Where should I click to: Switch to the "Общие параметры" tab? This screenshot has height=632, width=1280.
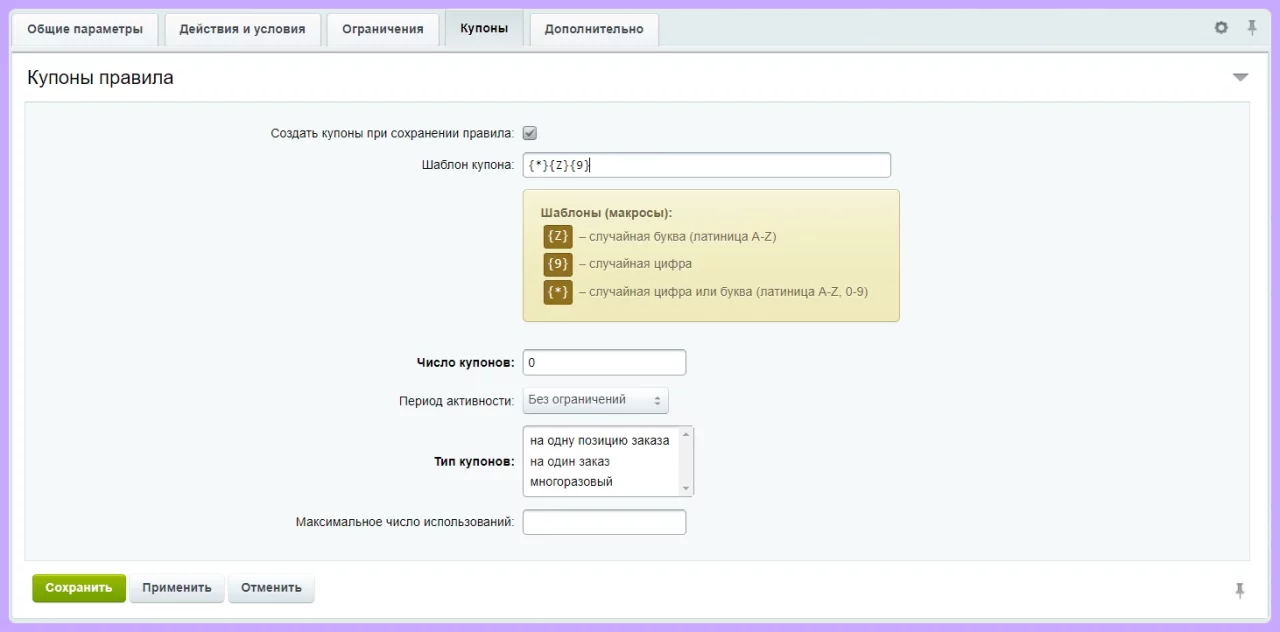point(85,29)
